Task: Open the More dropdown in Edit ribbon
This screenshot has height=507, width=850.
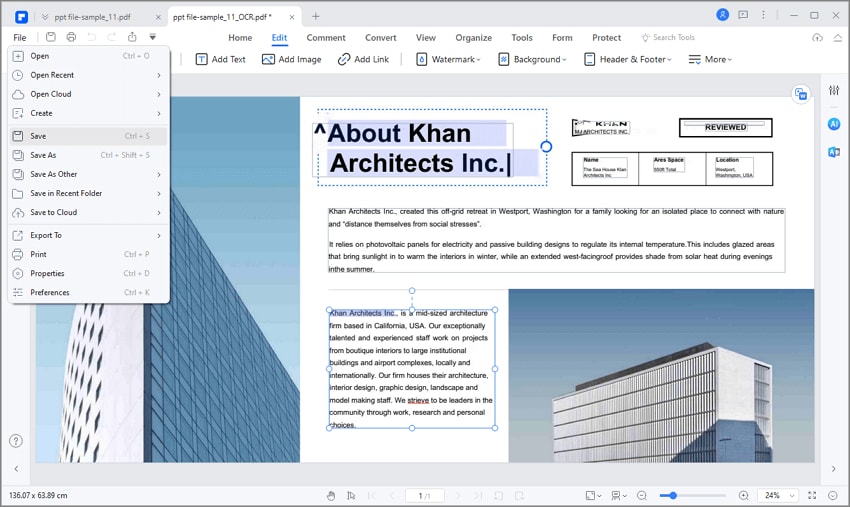Action: coord(710,59)
